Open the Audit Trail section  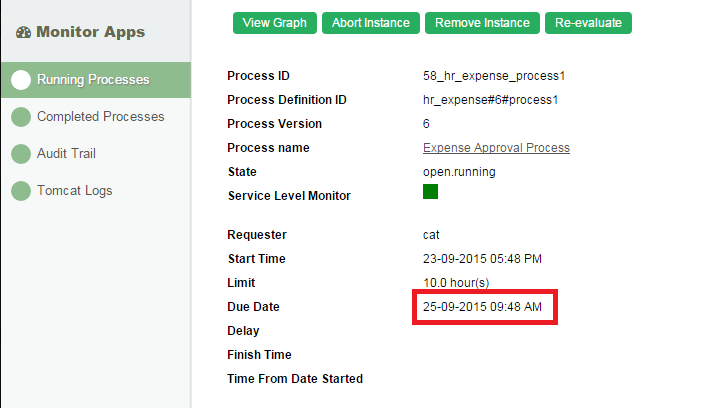(66, 154)
